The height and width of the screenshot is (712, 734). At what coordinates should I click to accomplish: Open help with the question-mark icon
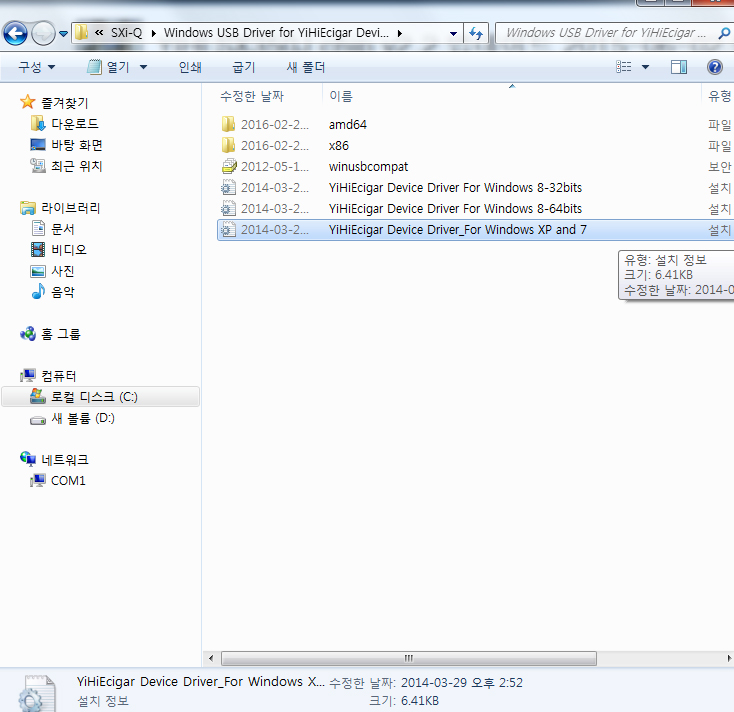(714, 67)
